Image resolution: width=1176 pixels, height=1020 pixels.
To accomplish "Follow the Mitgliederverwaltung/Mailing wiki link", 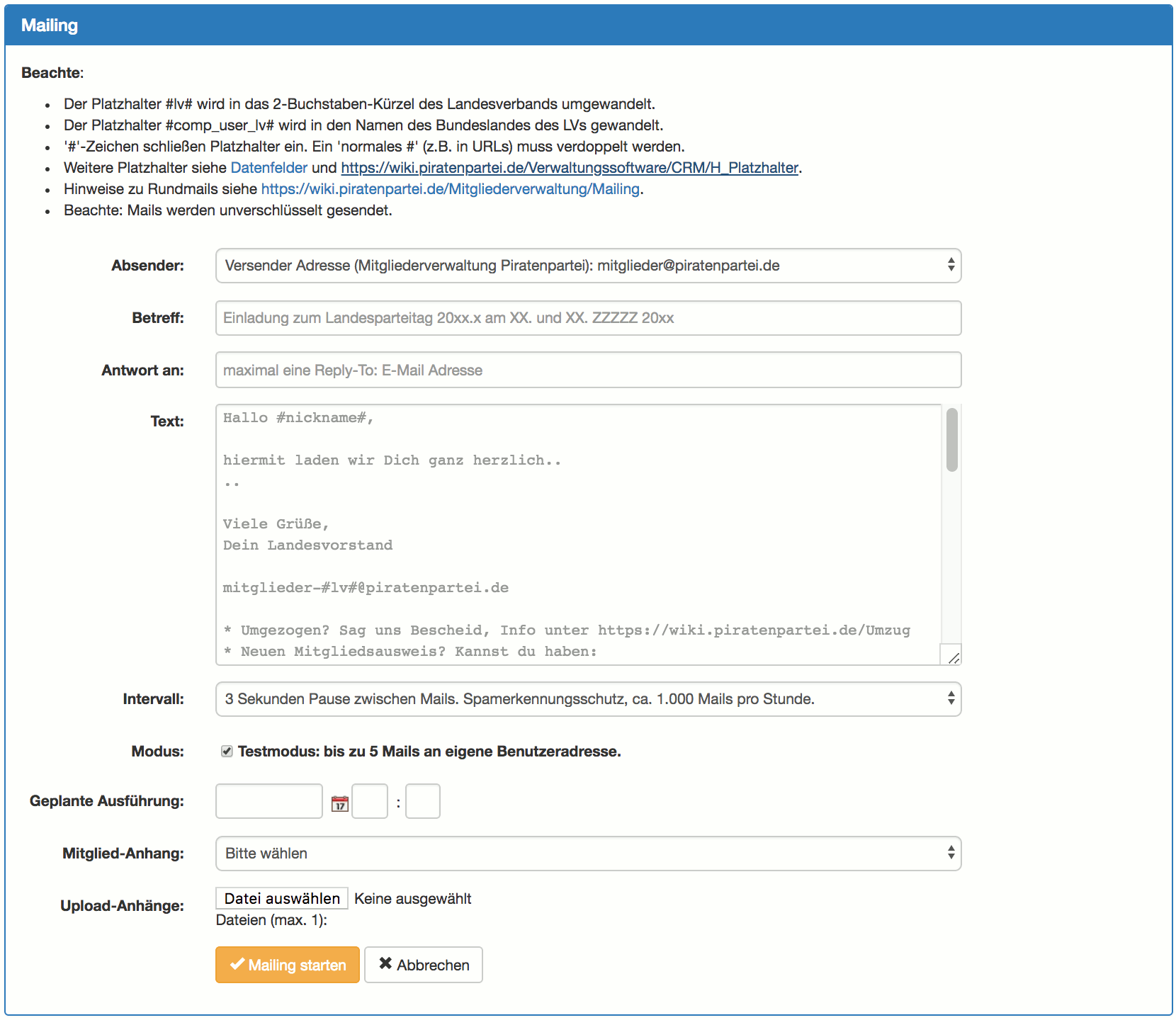I will [451, 189].
